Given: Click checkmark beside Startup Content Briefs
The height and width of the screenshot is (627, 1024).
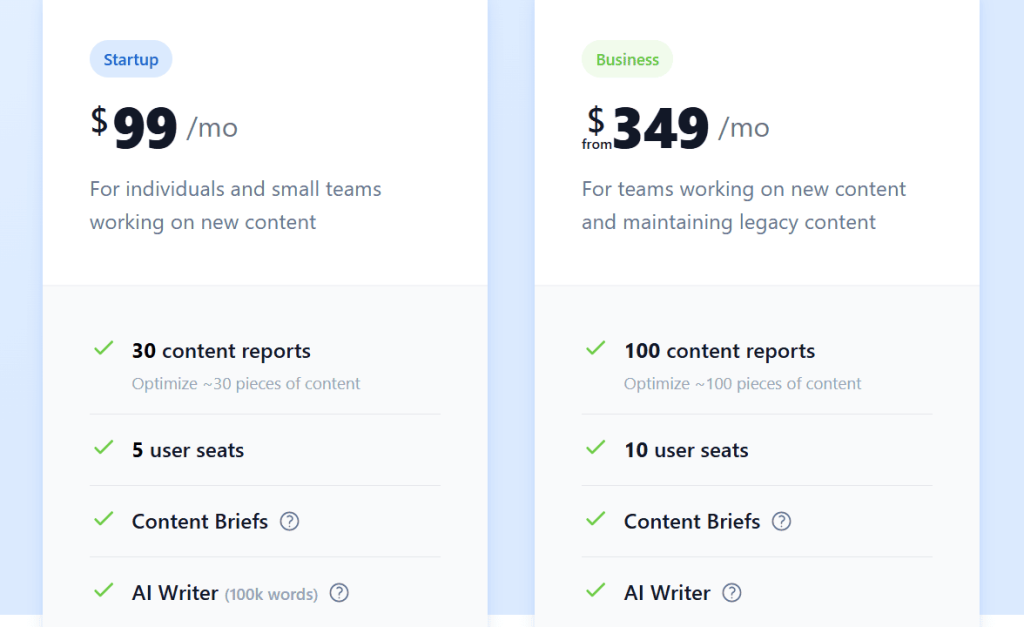Looking at the screenshot, I should [103, 520].
